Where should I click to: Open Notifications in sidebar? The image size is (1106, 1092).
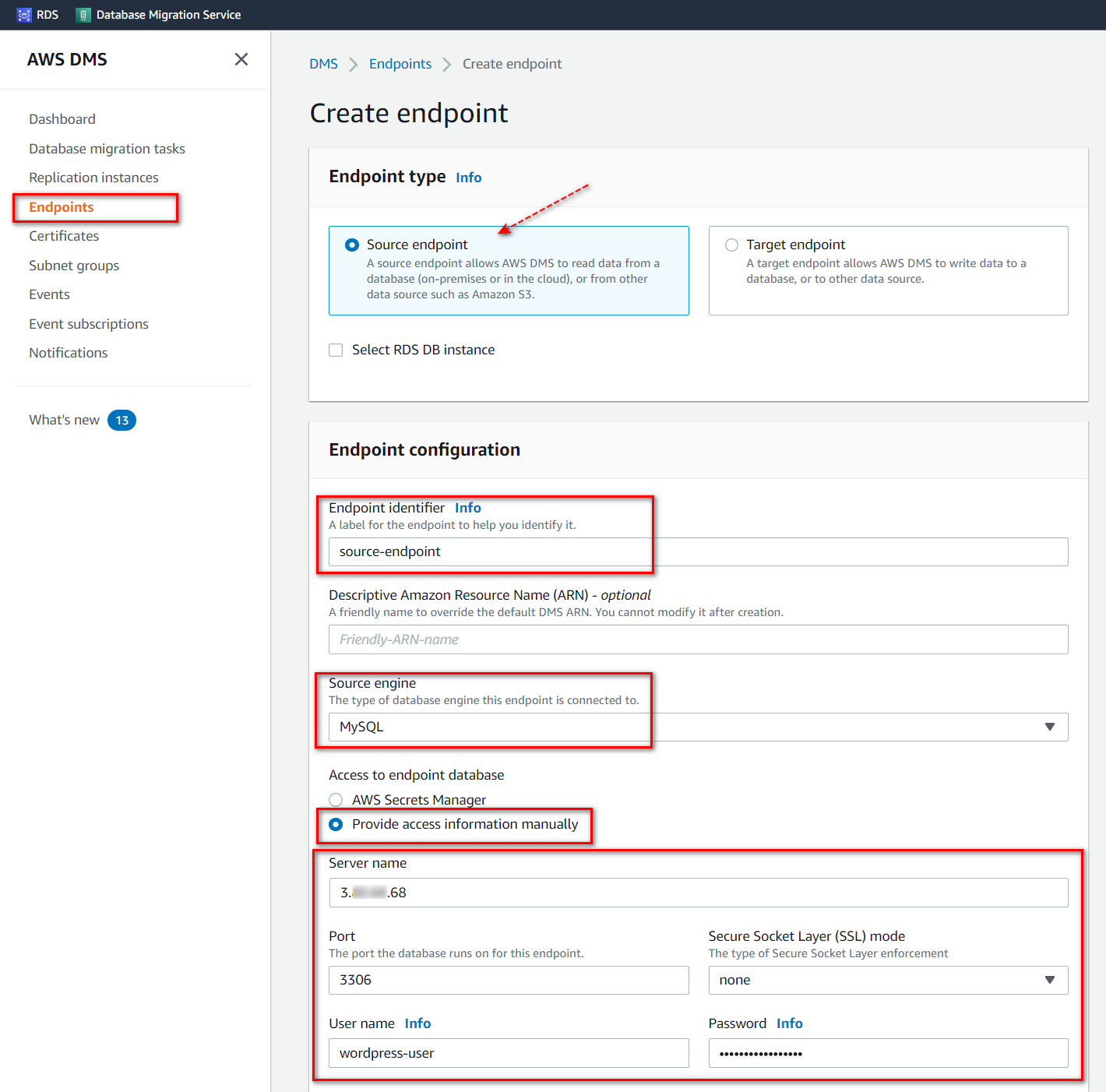[69, 353]
